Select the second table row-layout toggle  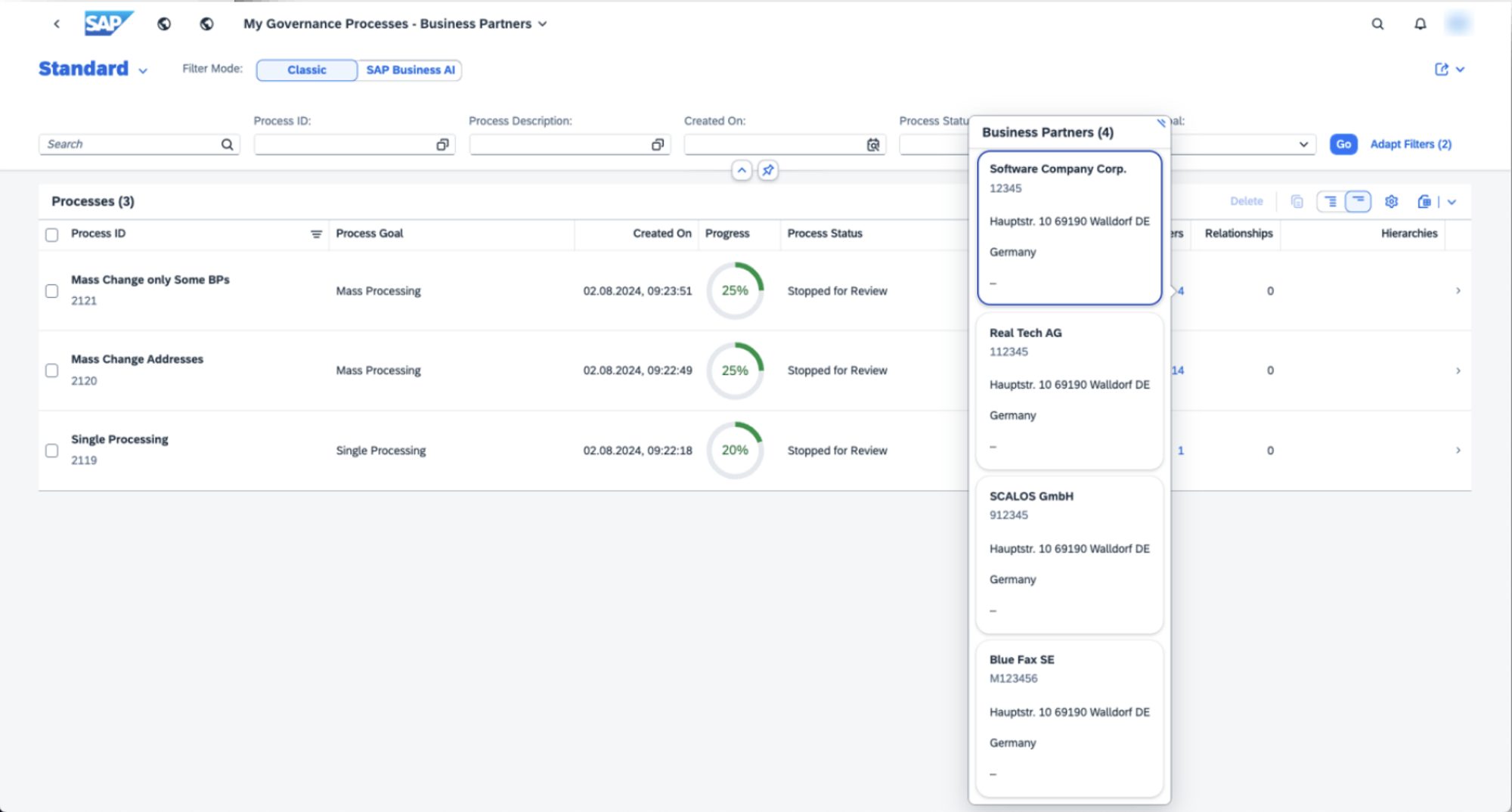coord(1358,201)
